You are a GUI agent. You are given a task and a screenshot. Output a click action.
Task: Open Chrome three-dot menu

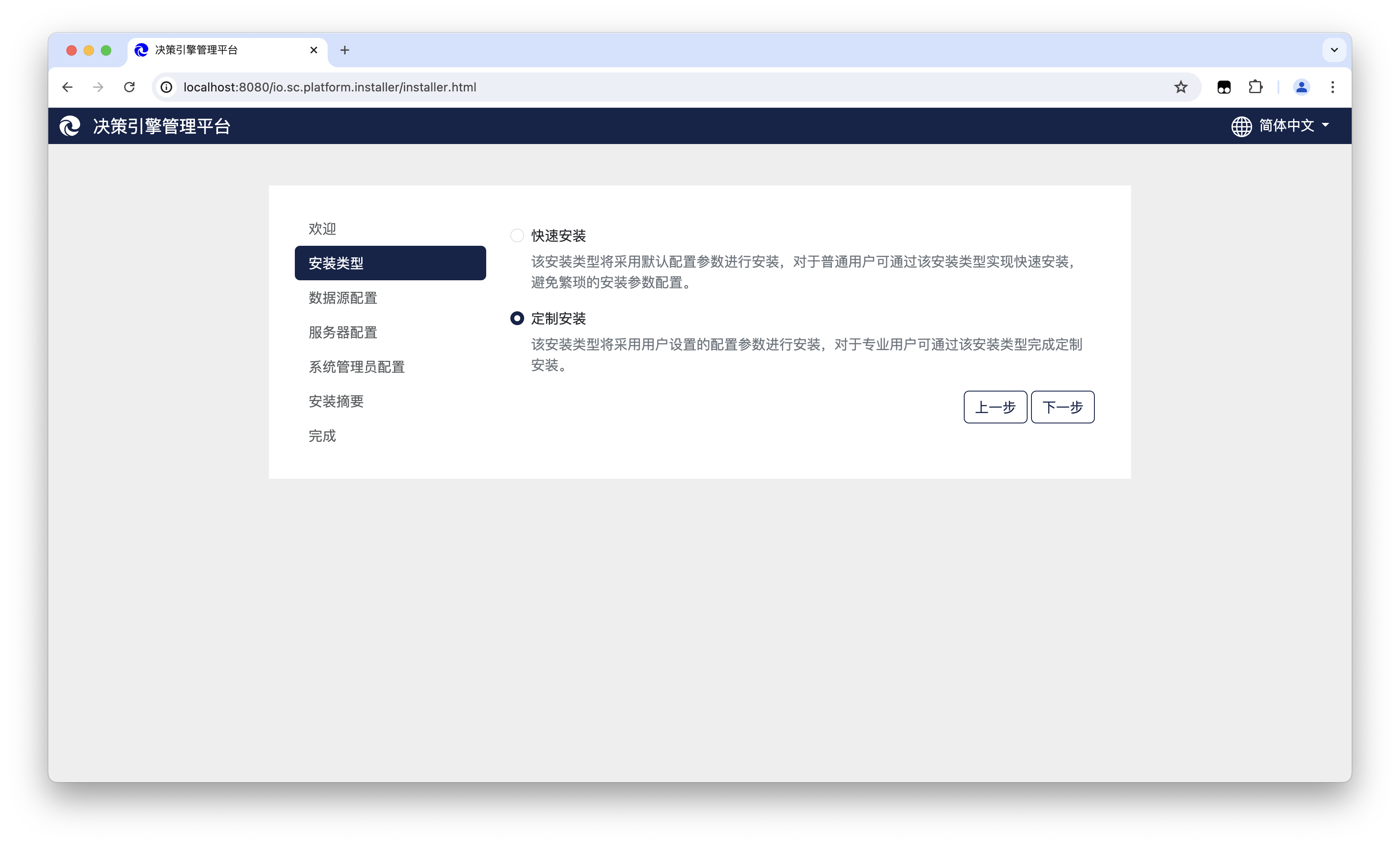point(1332,87)
